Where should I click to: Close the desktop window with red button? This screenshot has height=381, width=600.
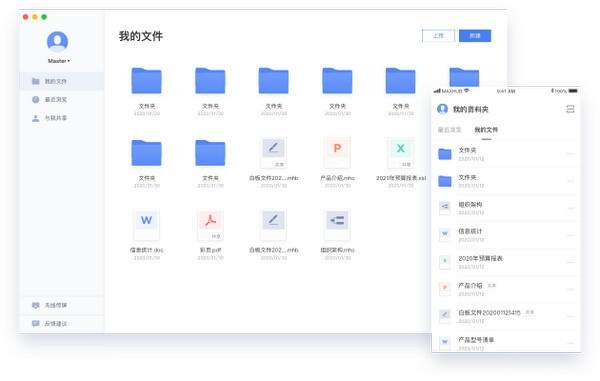coord(26,17)
